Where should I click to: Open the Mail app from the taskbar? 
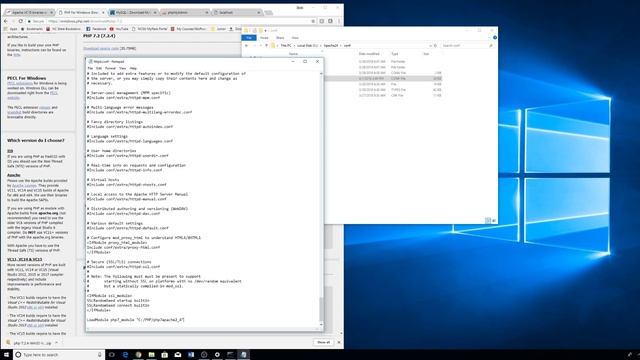coord(178,355)
